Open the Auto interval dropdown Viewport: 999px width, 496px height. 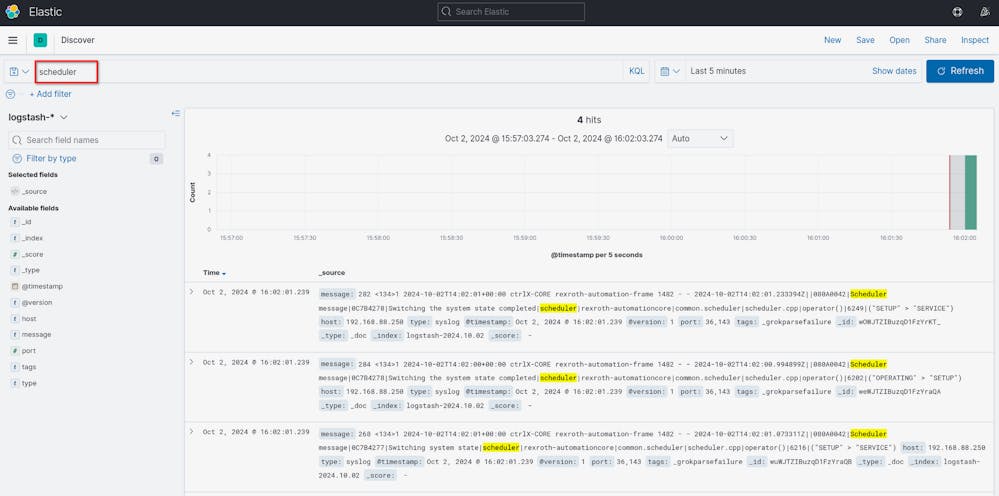point(700,138)
